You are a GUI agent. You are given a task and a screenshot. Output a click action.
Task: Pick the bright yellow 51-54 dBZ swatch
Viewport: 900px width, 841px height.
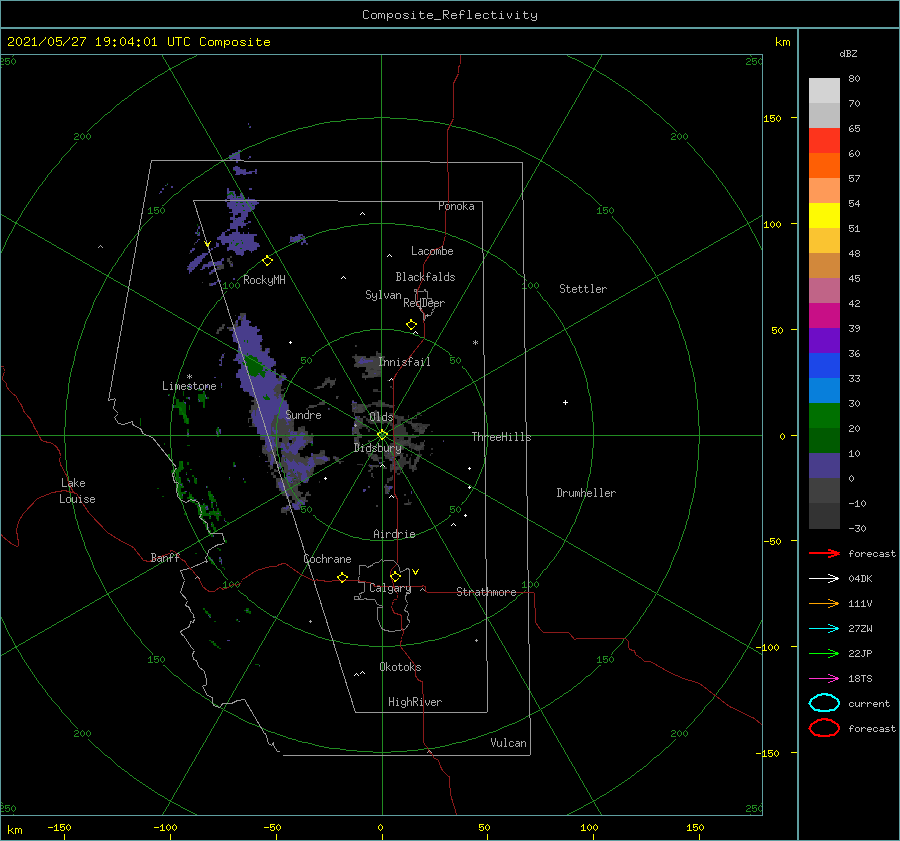tap(824, 216)
